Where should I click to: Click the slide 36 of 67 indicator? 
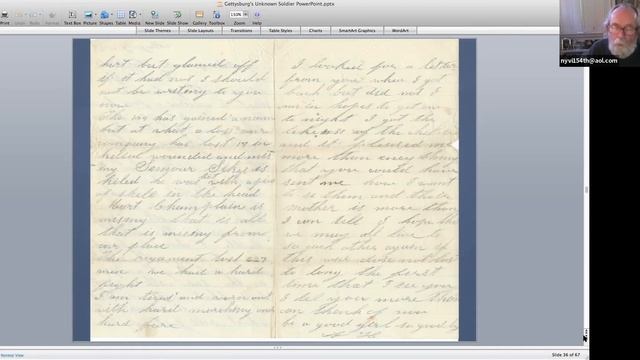click(x=566, y=355)
